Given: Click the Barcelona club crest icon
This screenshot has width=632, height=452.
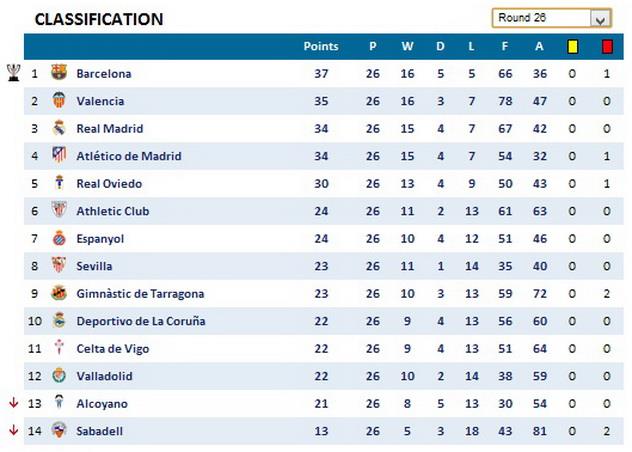Looking at the screenshot, I should (59, 73).
